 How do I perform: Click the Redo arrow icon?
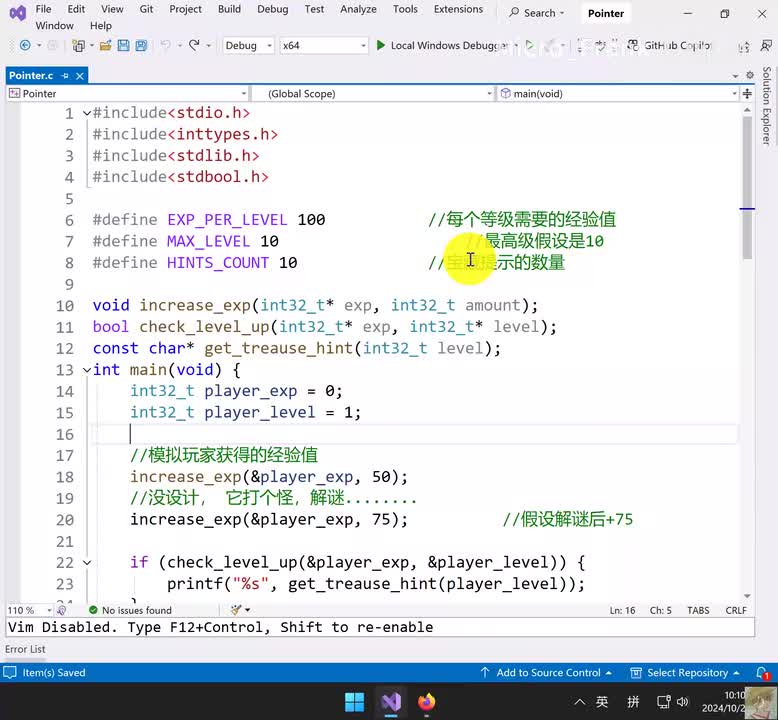click(194, 46)
